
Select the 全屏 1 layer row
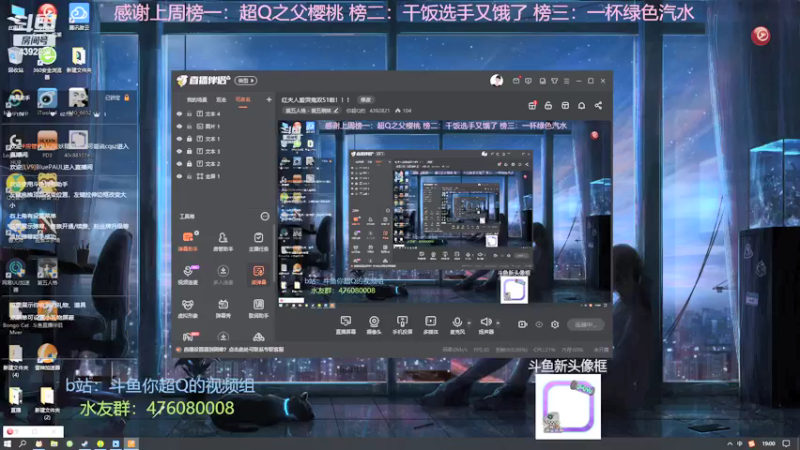pyautogui.click(x=224, y=176)
